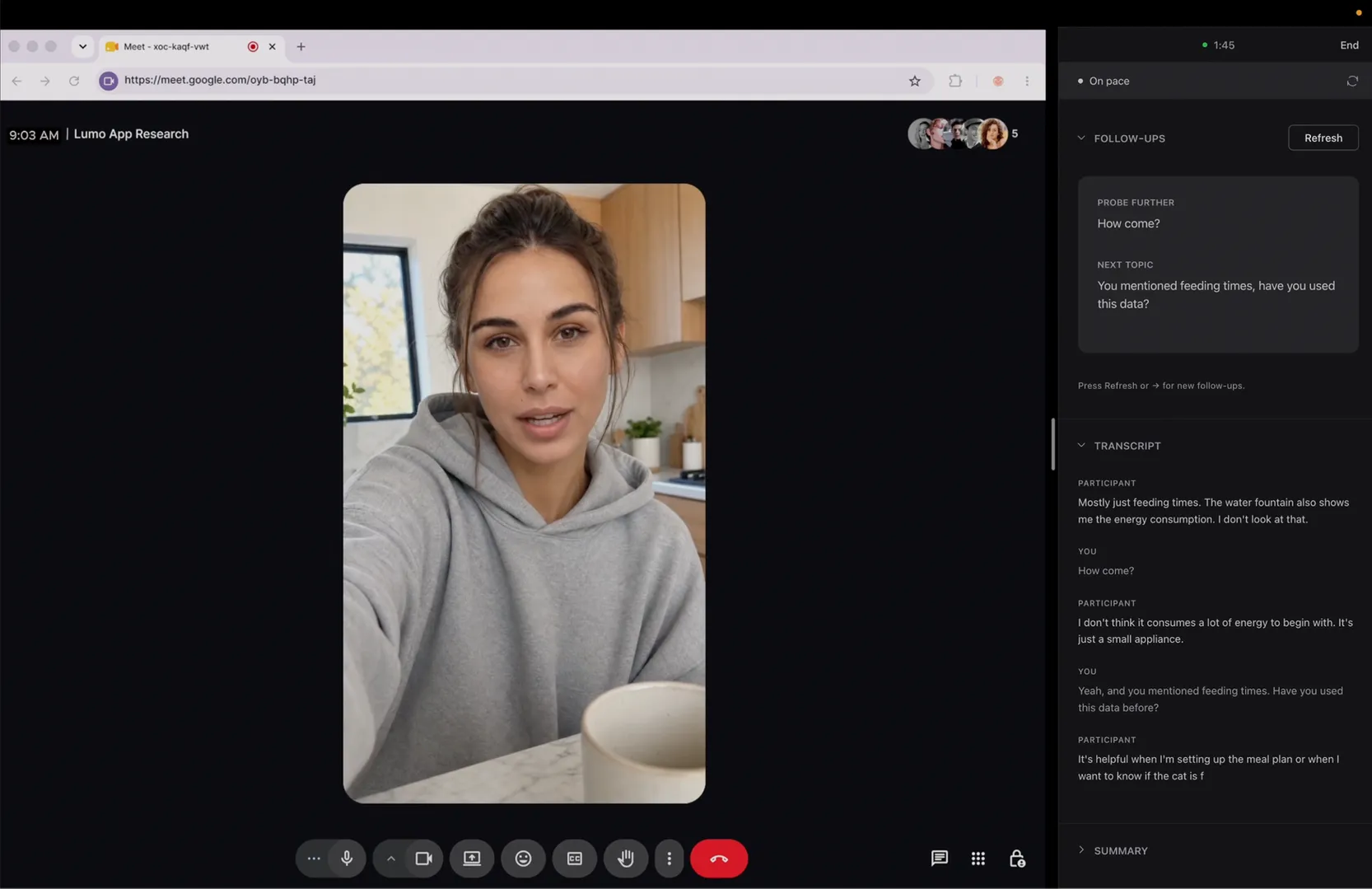Screen dimensions: 1372x889
Task: Click the side panel resize handle
Action: coord(1052,444)
